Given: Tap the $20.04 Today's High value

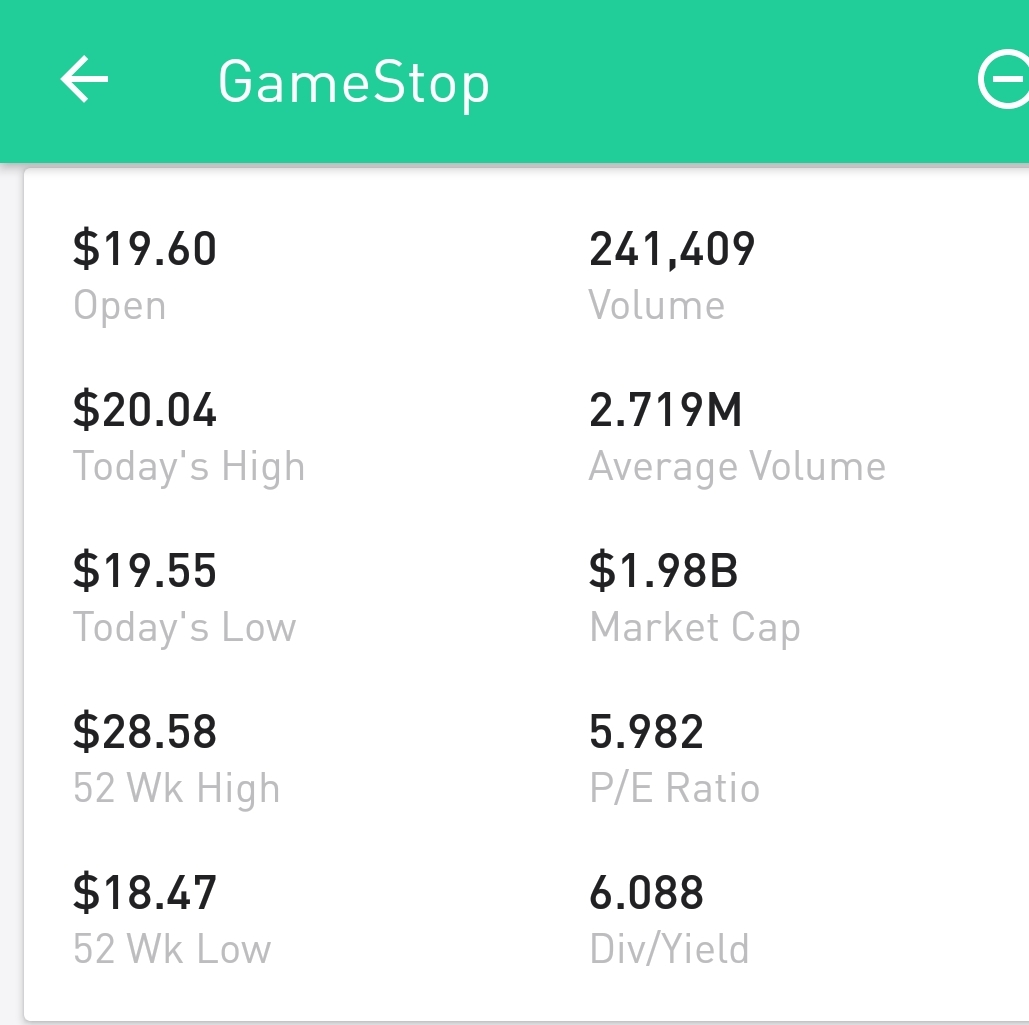Looking at the screenshot, I should [144, 410].
